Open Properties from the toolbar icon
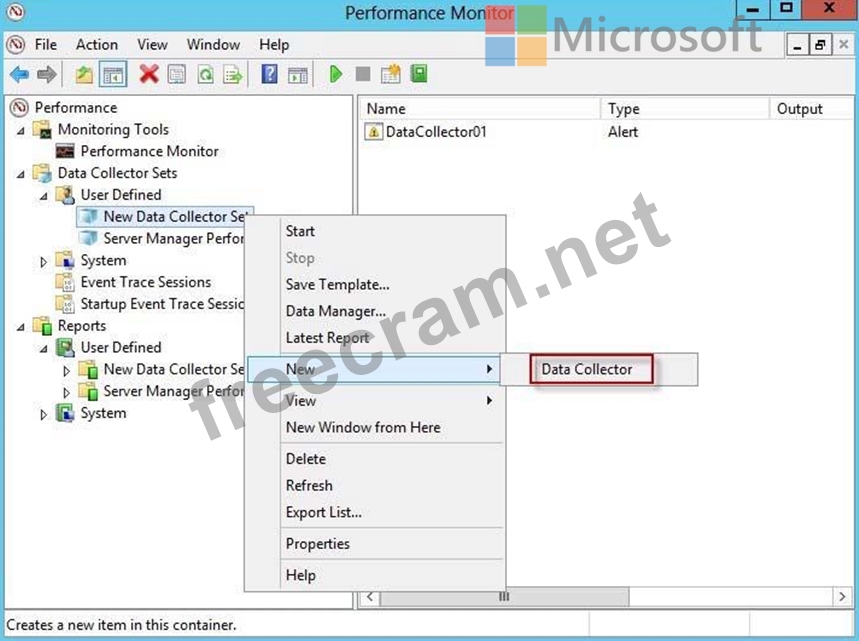 click(x=176, y=74)
